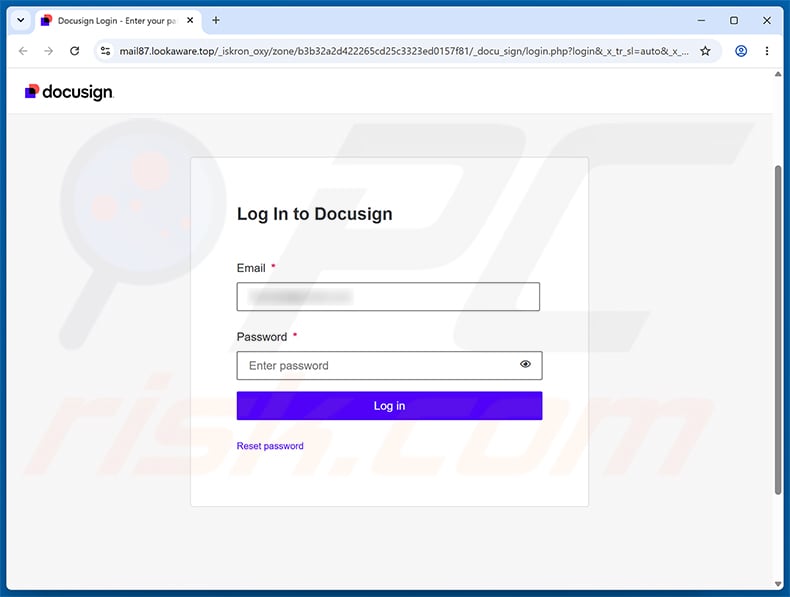Click the purple Log in button
This screenshot has width=790, height=597.
coord(389,406)
